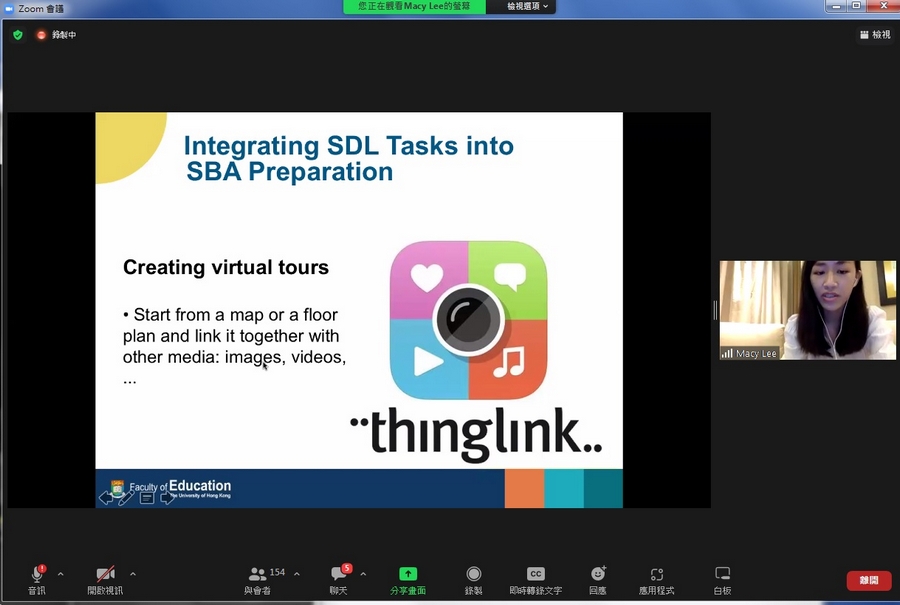The width and height of the screenshot is (900, 605).
Task: Unmute the microphone 音訊 button
Action: pyautogui.click(x=37, y=580)
